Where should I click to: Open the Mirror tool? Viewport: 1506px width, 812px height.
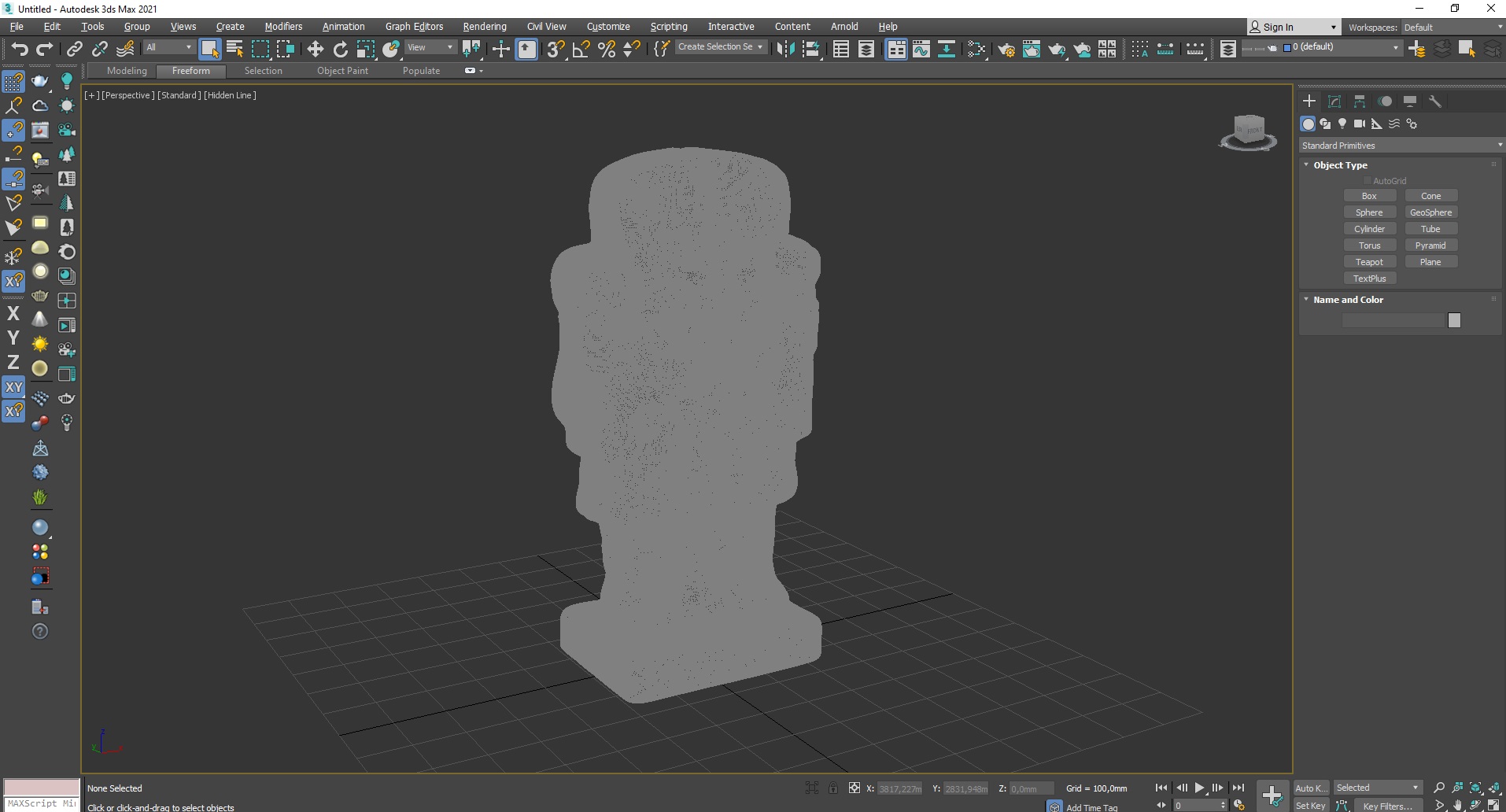[785, 49]
